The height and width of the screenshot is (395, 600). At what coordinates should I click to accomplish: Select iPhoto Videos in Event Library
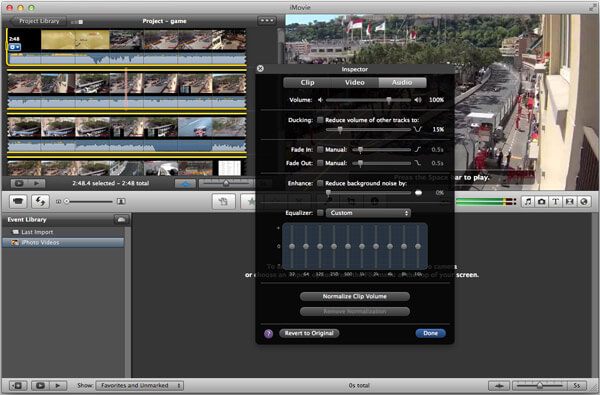tap(63, 243)
